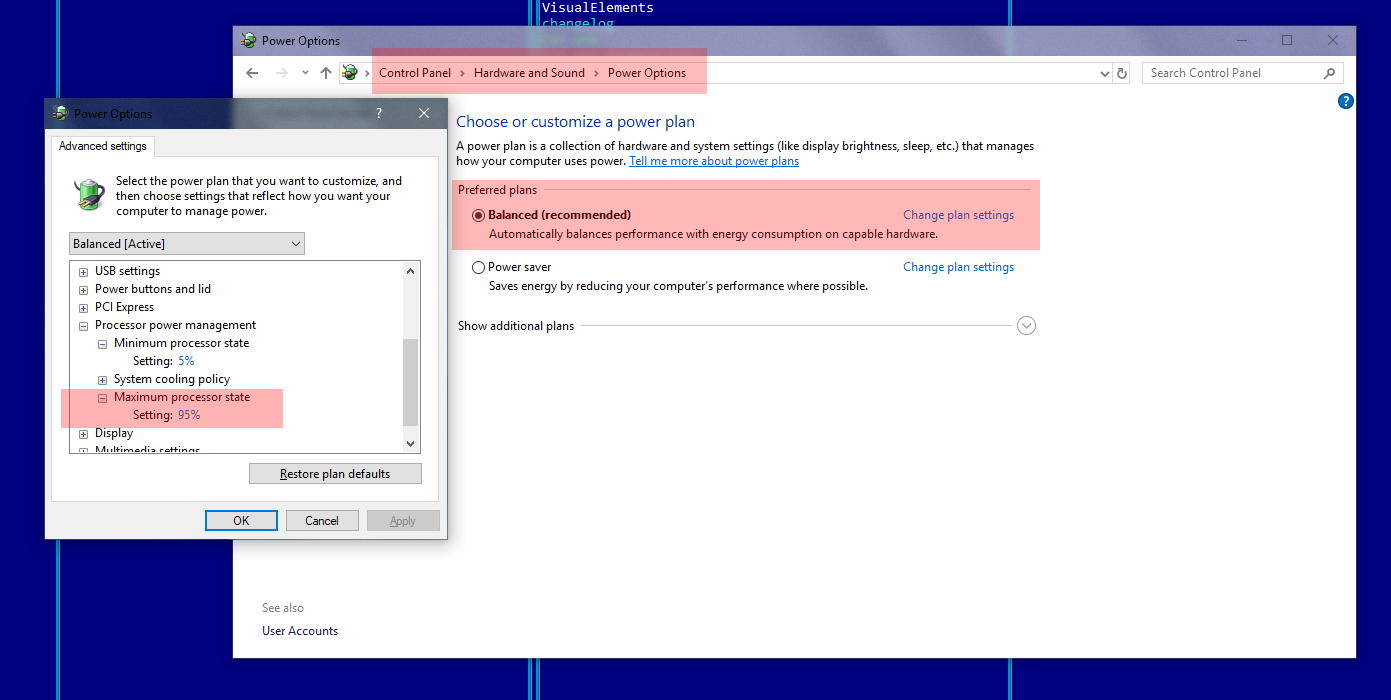
Task: Click Control Panel in the breadcrumb
Action: (x=415, y=73)
